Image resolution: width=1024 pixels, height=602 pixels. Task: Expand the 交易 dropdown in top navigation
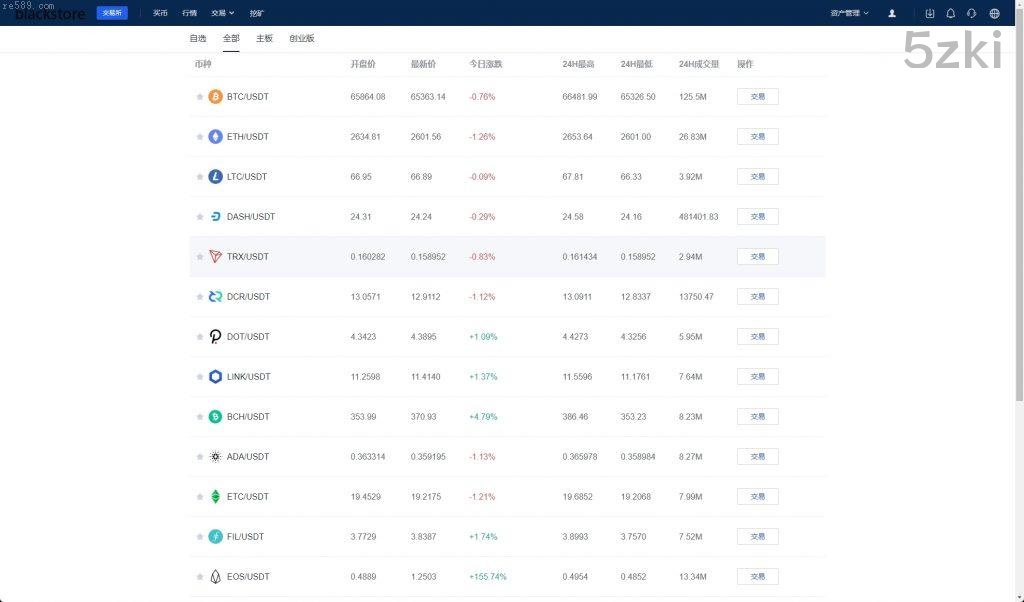click(222, 13)
